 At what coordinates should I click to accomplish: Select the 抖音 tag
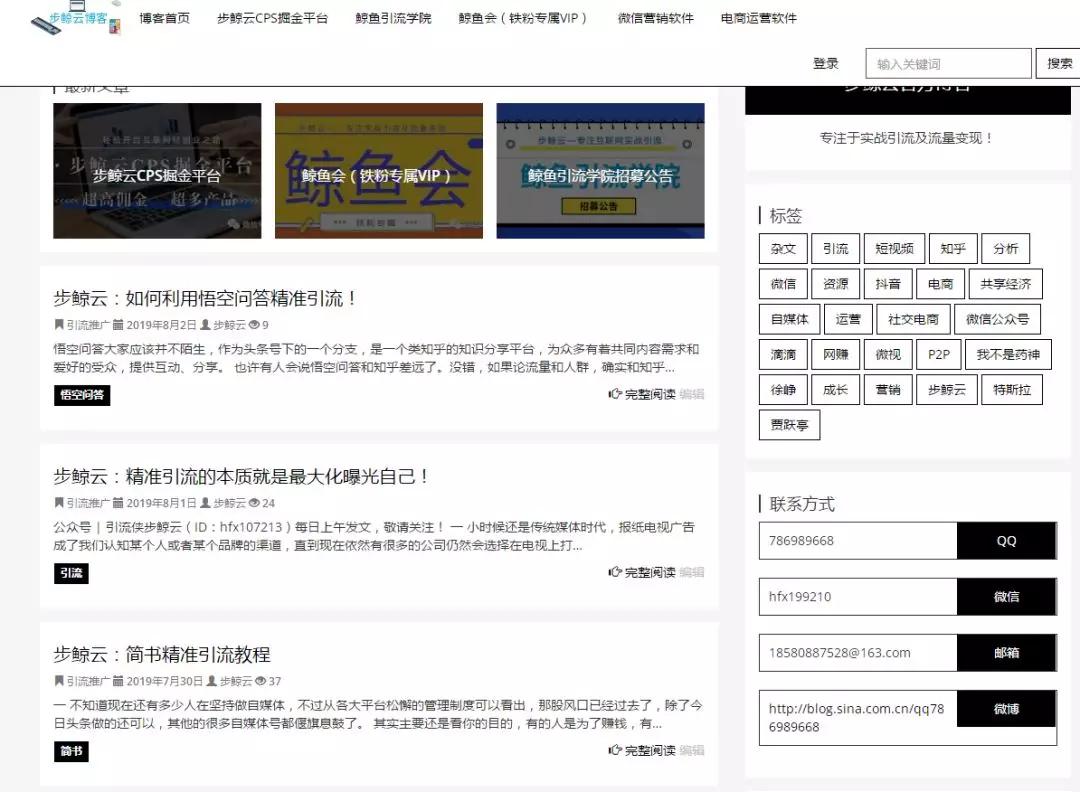tap(888, 284)
